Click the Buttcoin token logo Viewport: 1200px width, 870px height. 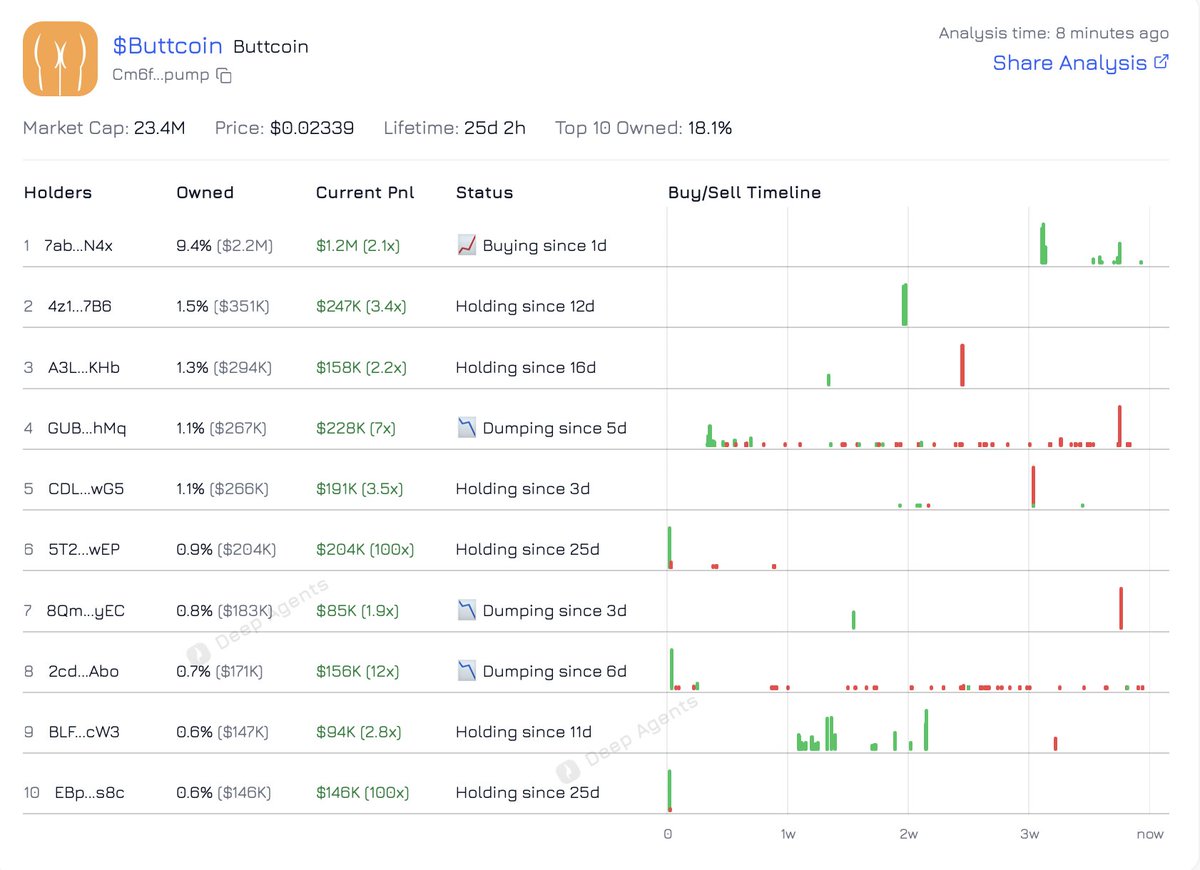pyautogui.click(x=60, y=59)
